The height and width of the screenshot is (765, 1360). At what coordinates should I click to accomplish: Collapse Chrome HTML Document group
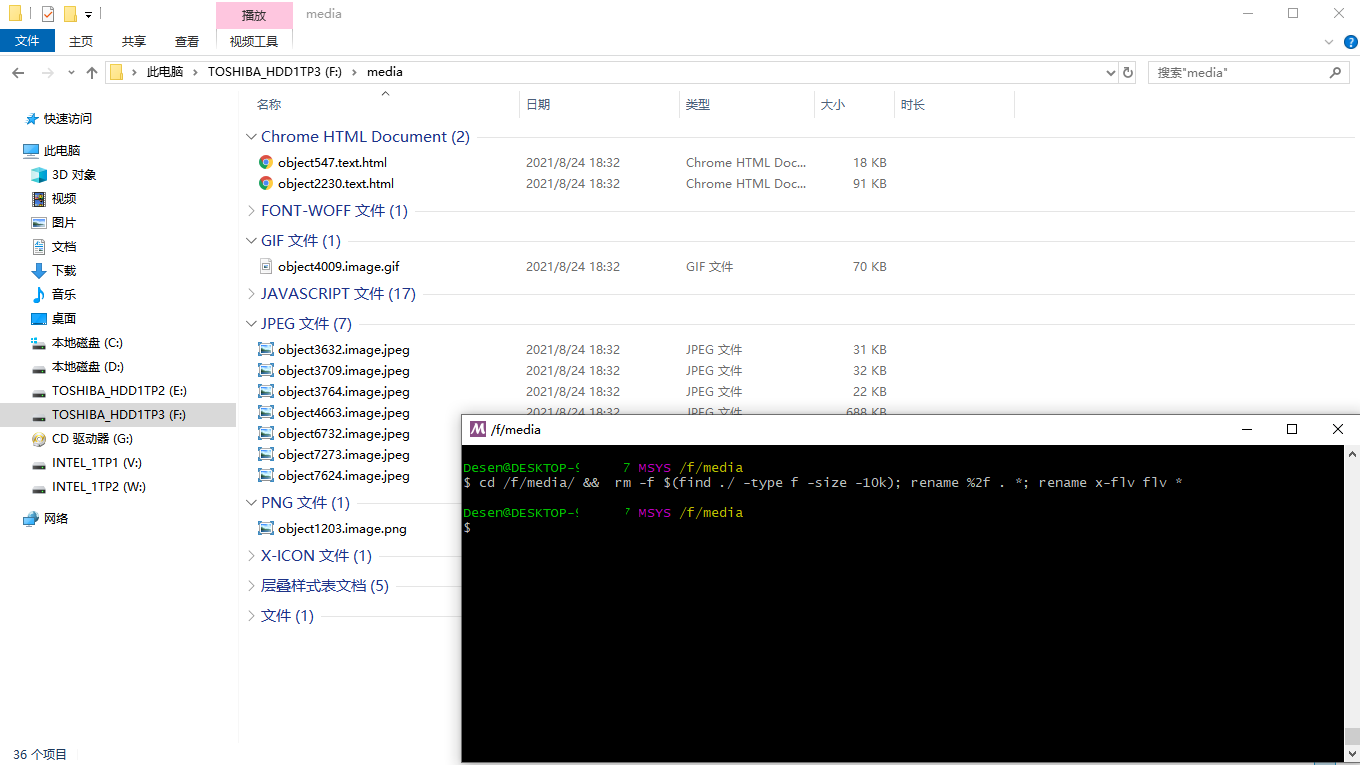pos(251,136)
